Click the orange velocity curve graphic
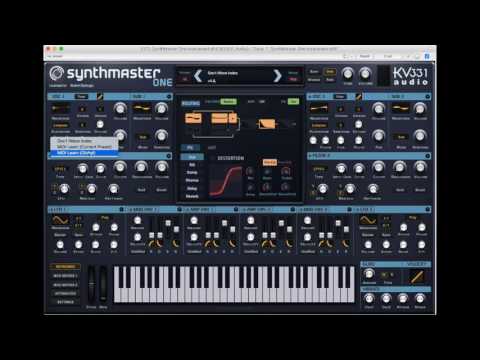 coord(416,277)
